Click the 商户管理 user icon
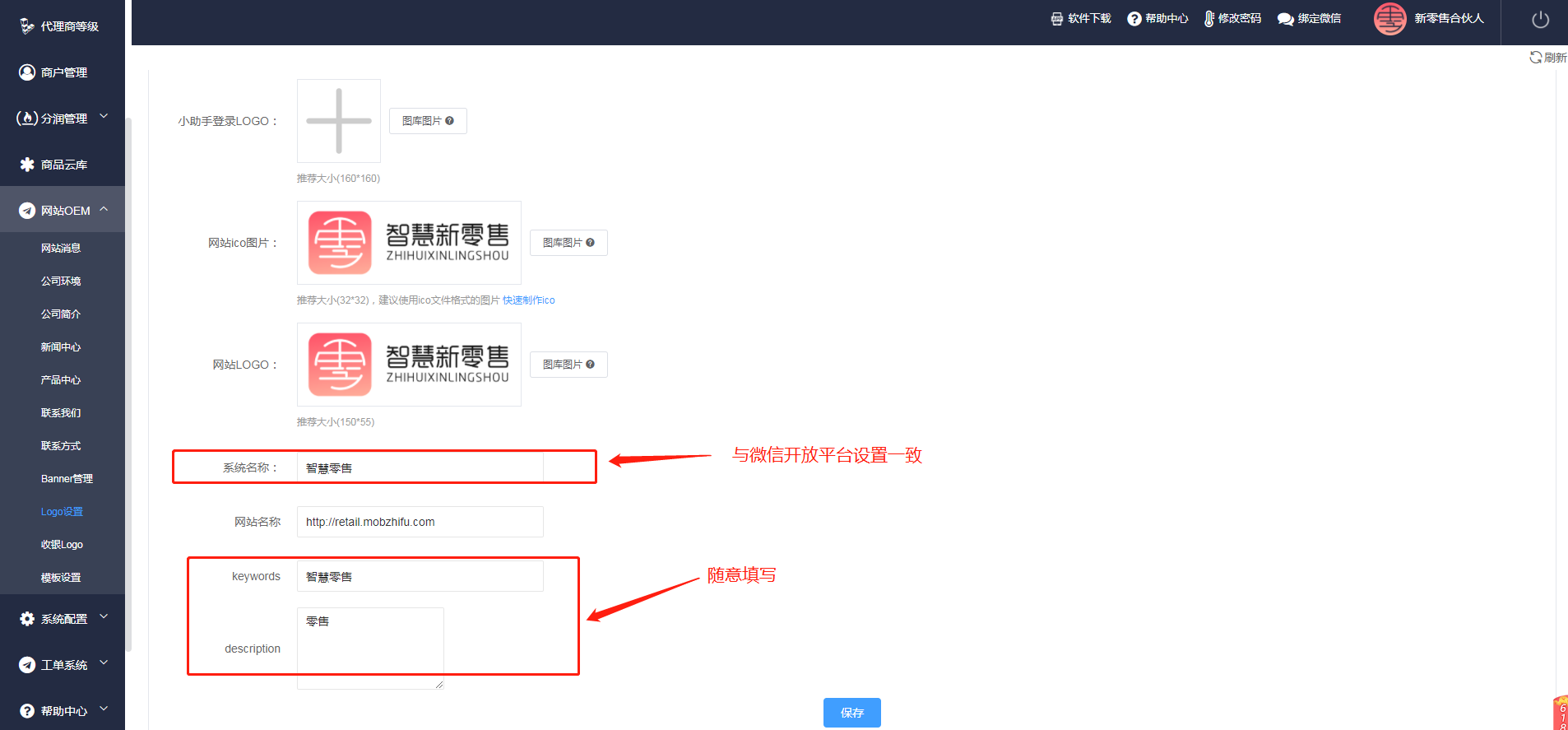 (27, 72)
